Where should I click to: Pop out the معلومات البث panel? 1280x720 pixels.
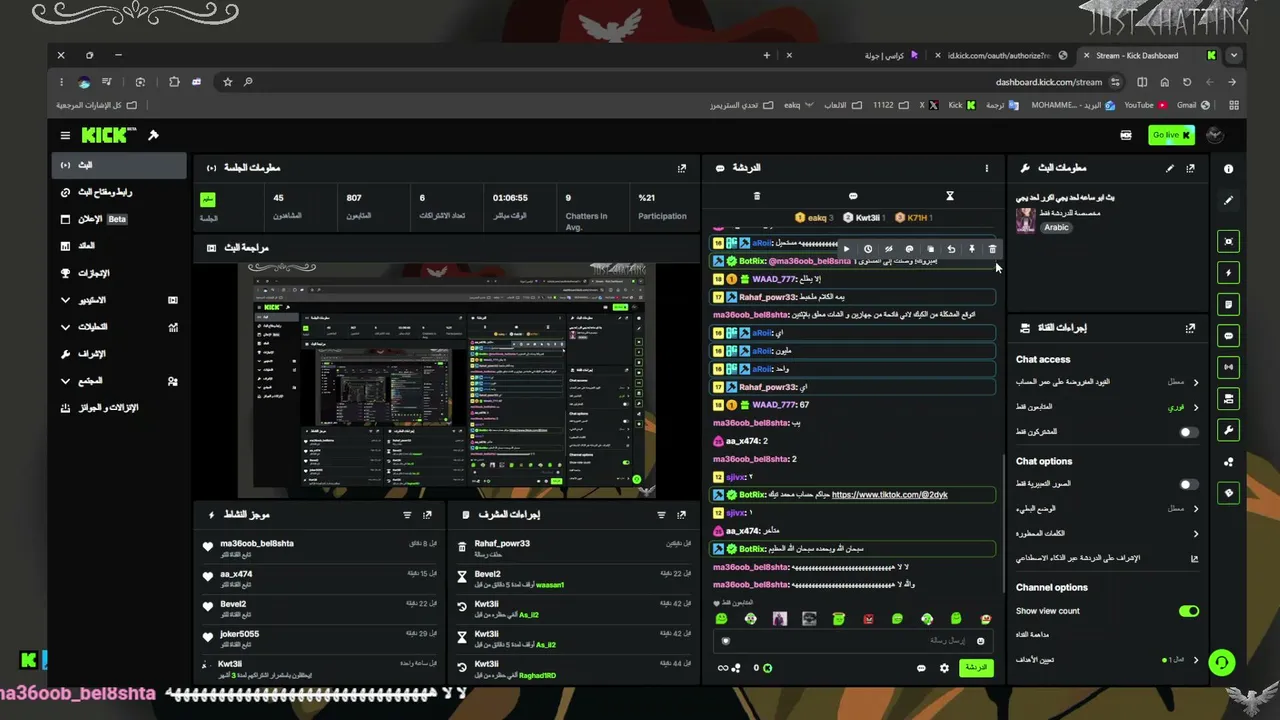[1190, 168]
